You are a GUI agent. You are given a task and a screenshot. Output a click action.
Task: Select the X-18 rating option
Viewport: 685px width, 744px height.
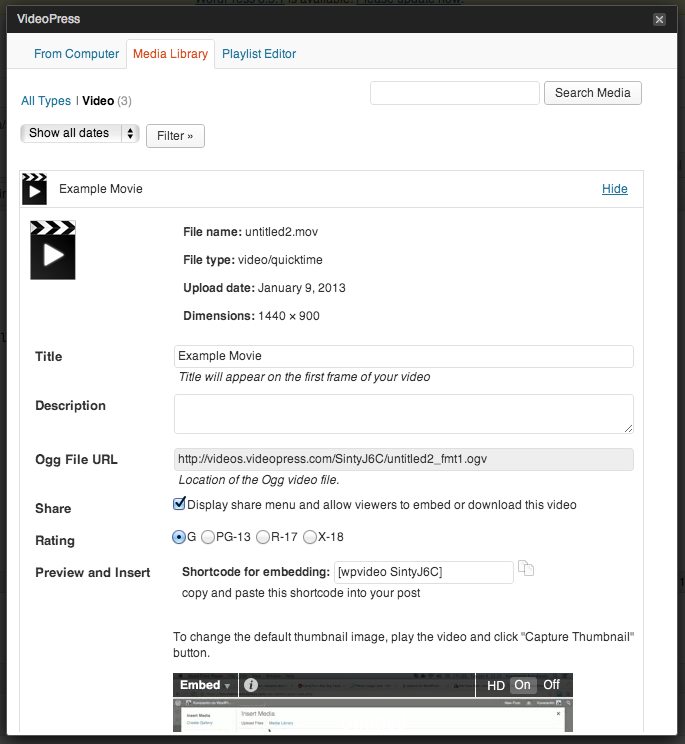click(x=310, y=537)
